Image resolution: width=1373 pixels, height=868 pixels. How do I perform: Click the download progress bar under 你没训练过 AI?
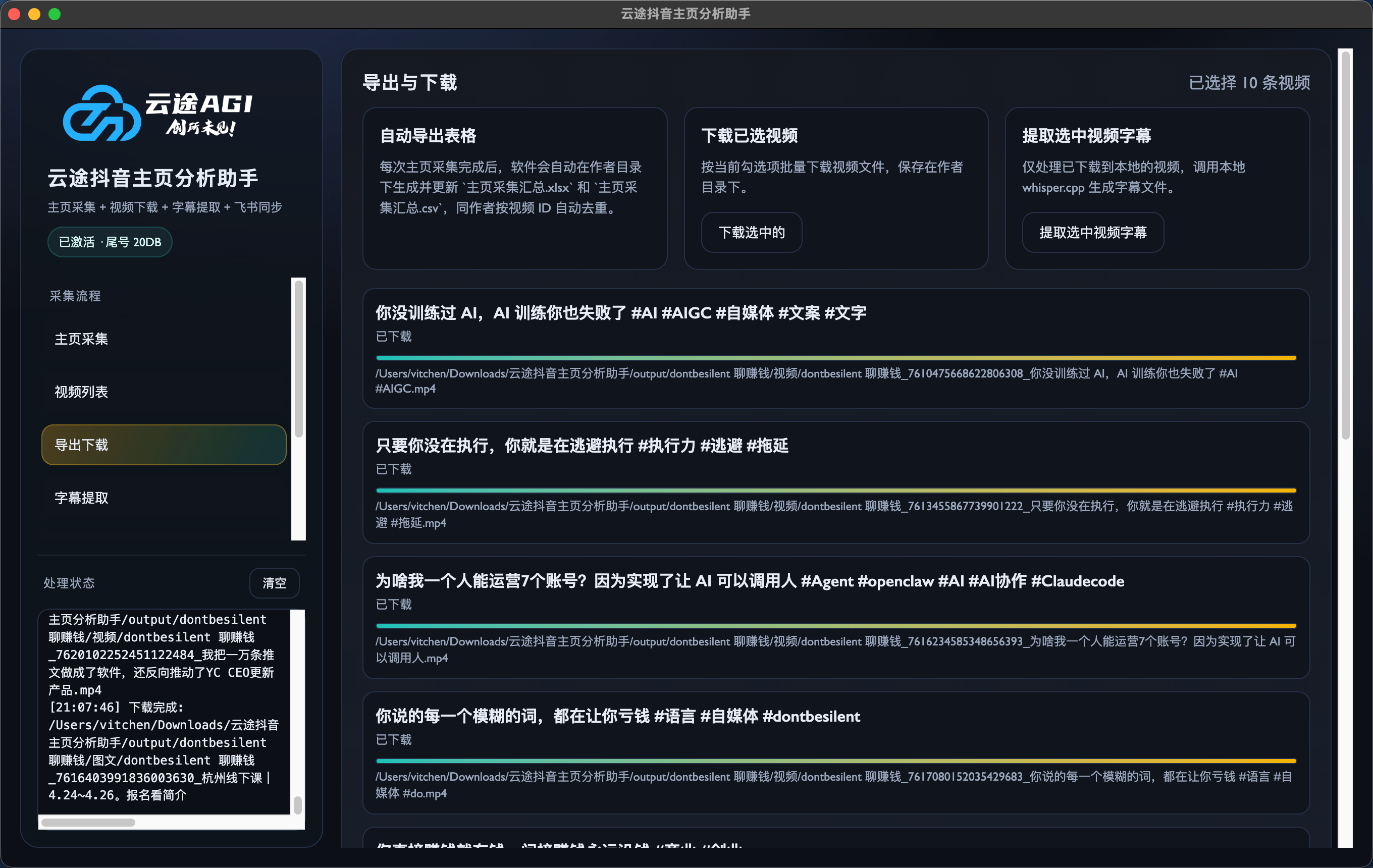click(836, 357)
